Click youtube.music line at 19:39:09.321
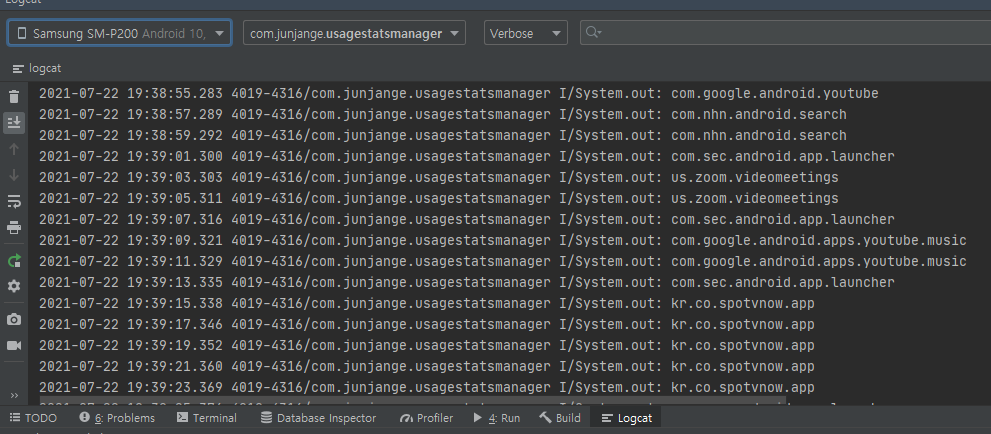The image size is (991, 434). coord(503,240)
